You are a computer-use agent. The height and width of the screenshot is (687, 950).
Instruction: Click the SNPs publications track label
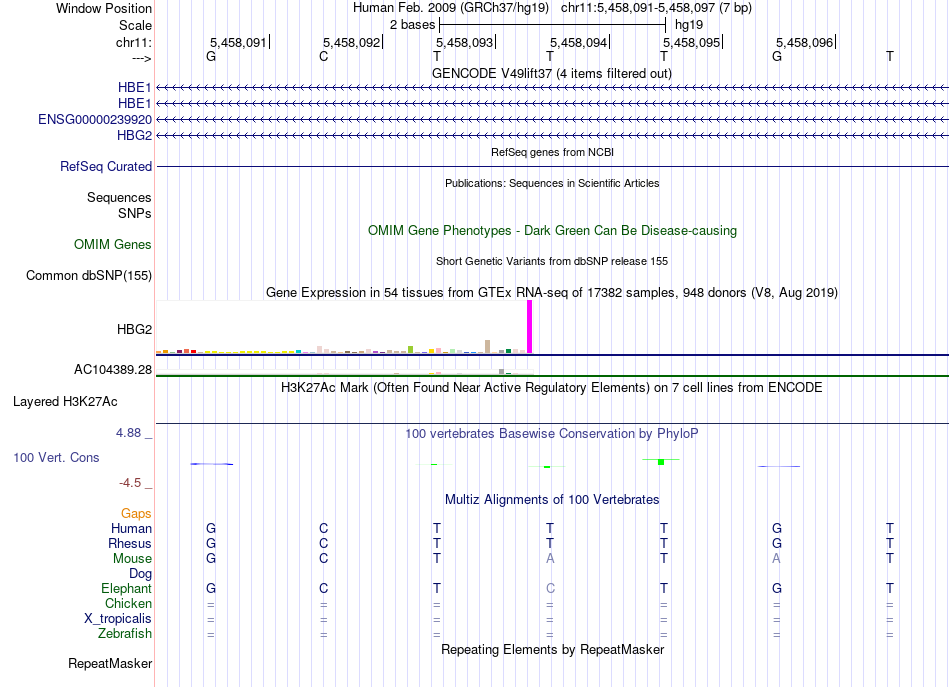coord(135,214)
